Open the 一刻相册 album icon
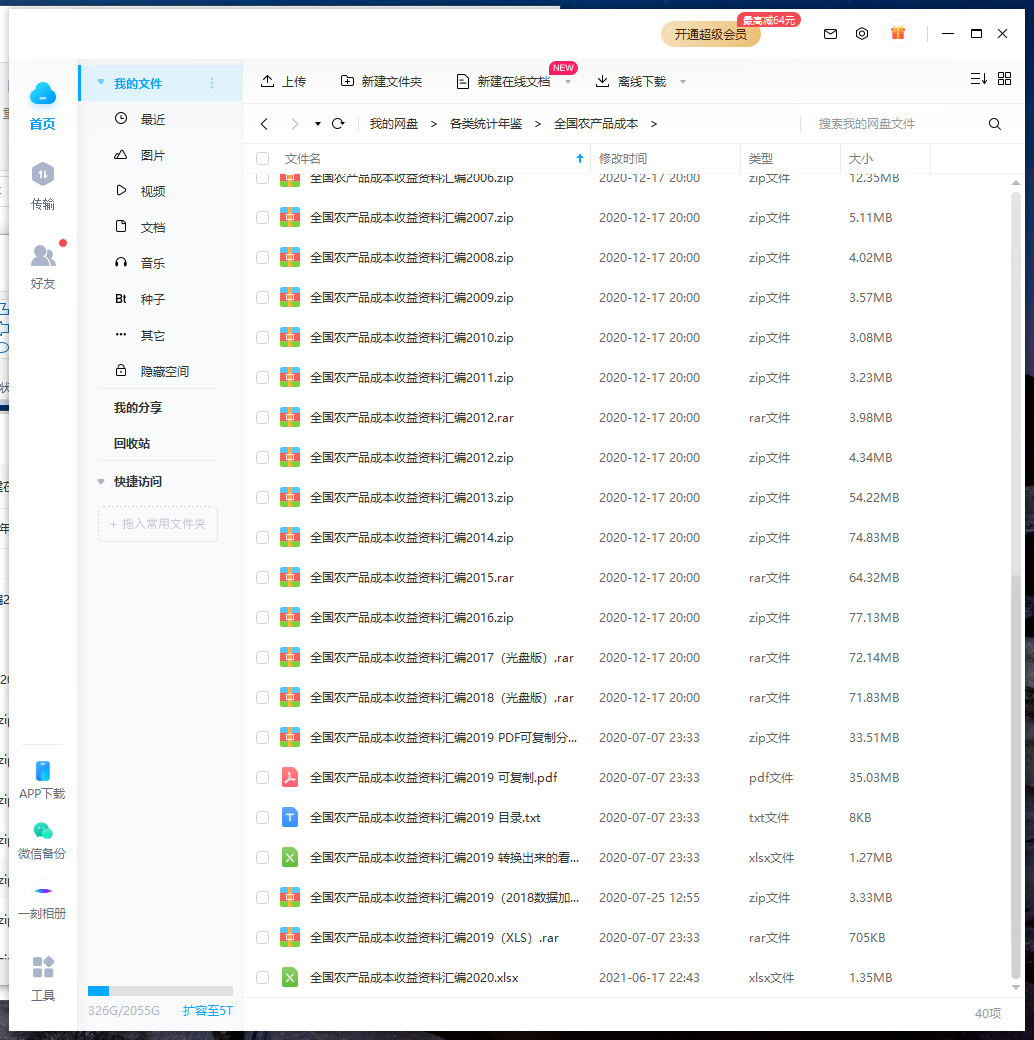Viewport: 1034px width, 1040px height. 42,891
